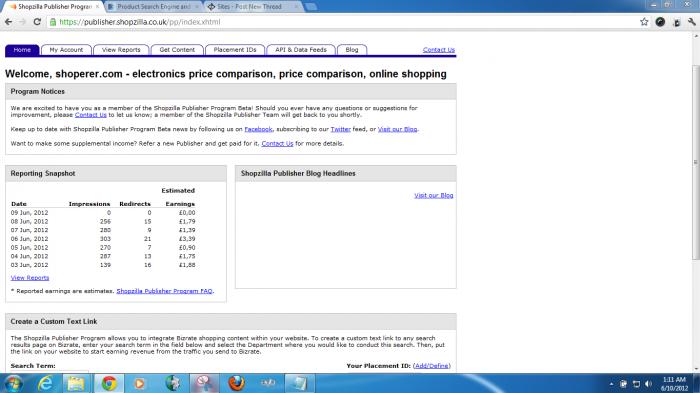Go to API & Data Feeds tab
The width and height of the screenshot is (700, 393).
(301, 50)
